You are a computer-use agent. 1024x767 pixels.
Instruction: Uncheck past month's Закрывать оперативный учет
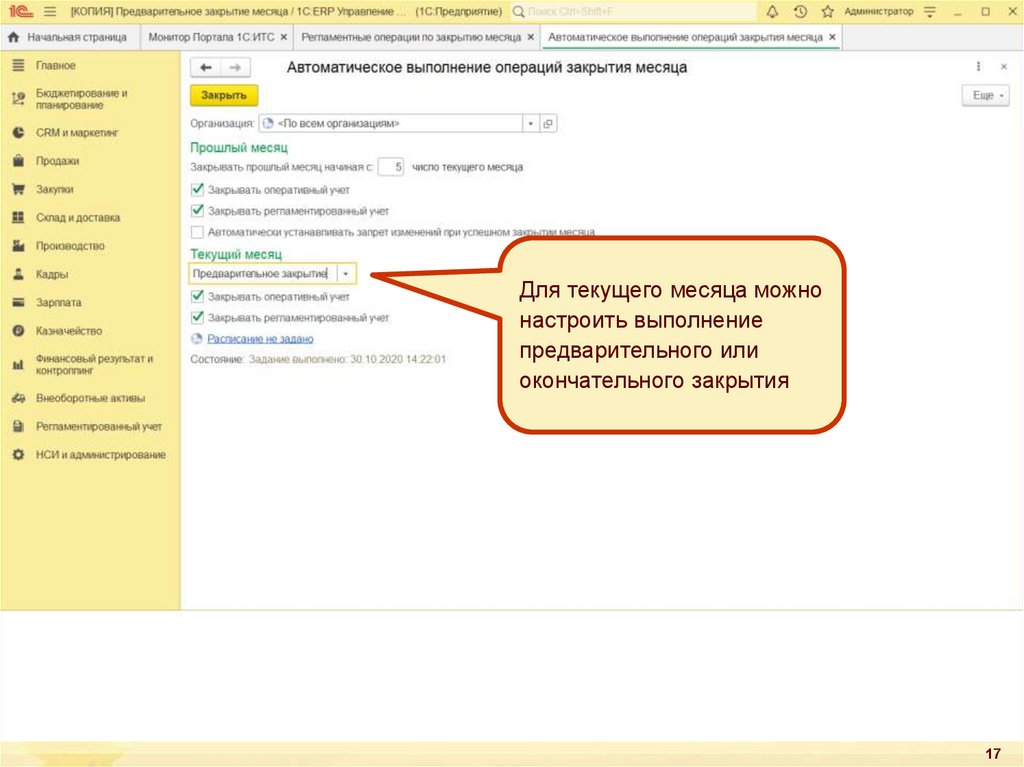click(197, 189)
